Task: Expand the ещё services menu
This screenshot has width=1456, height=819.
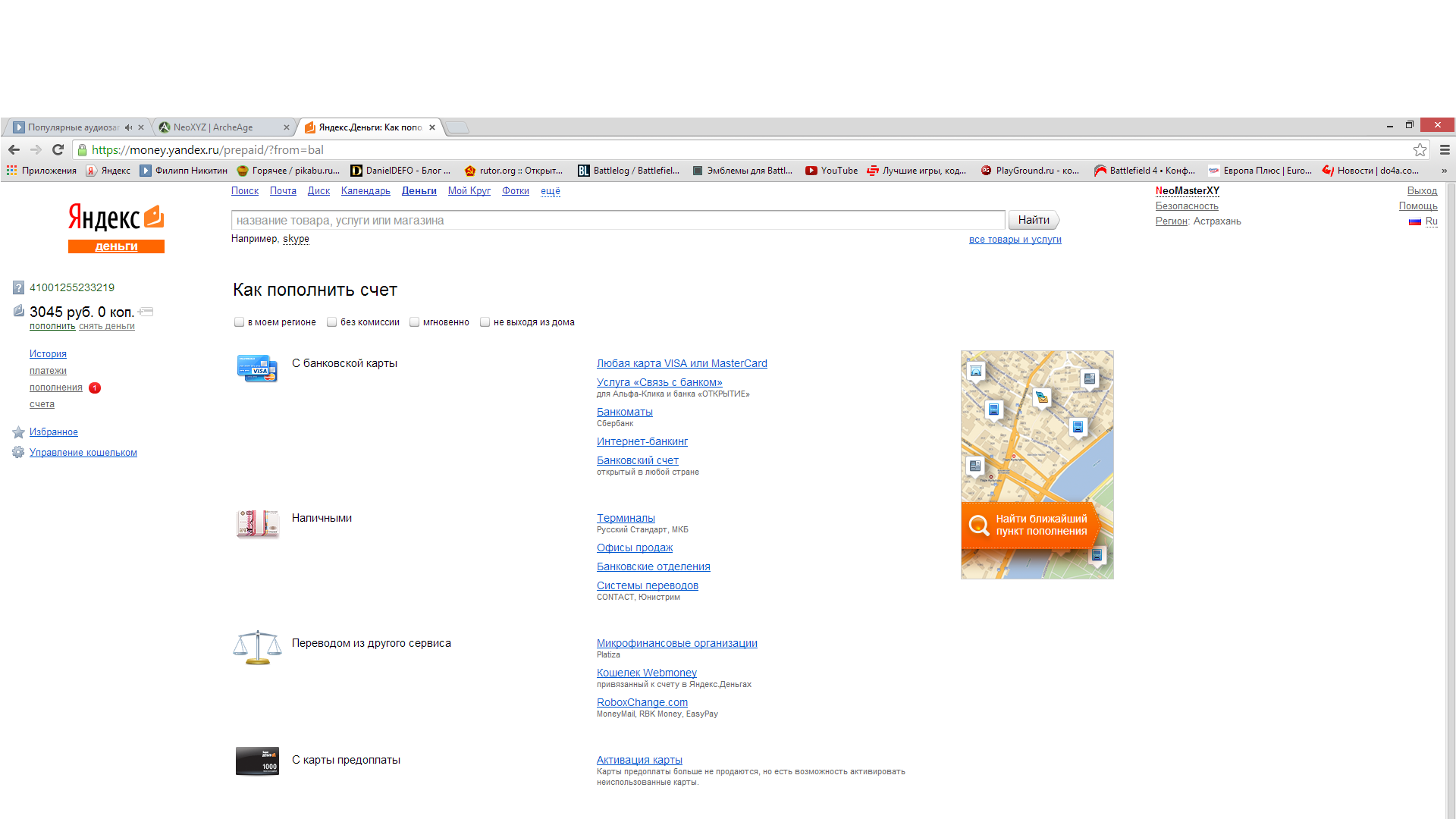Action: click(x=551, y=191)
